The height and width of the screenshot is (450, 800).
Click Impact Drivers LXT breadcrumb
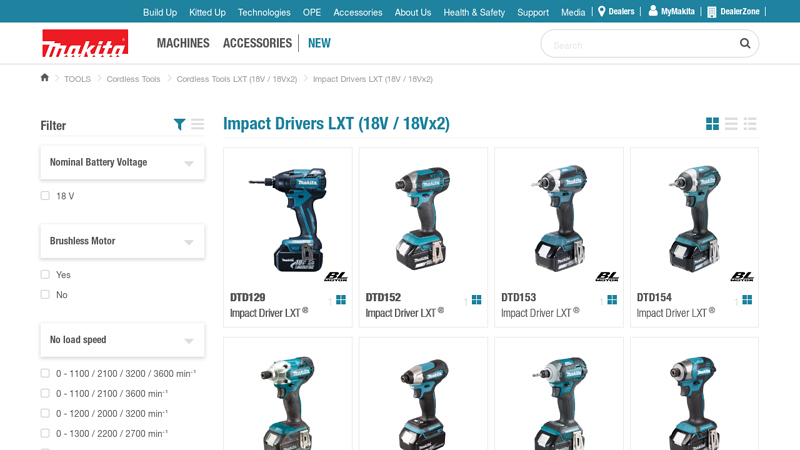[372, 79]
